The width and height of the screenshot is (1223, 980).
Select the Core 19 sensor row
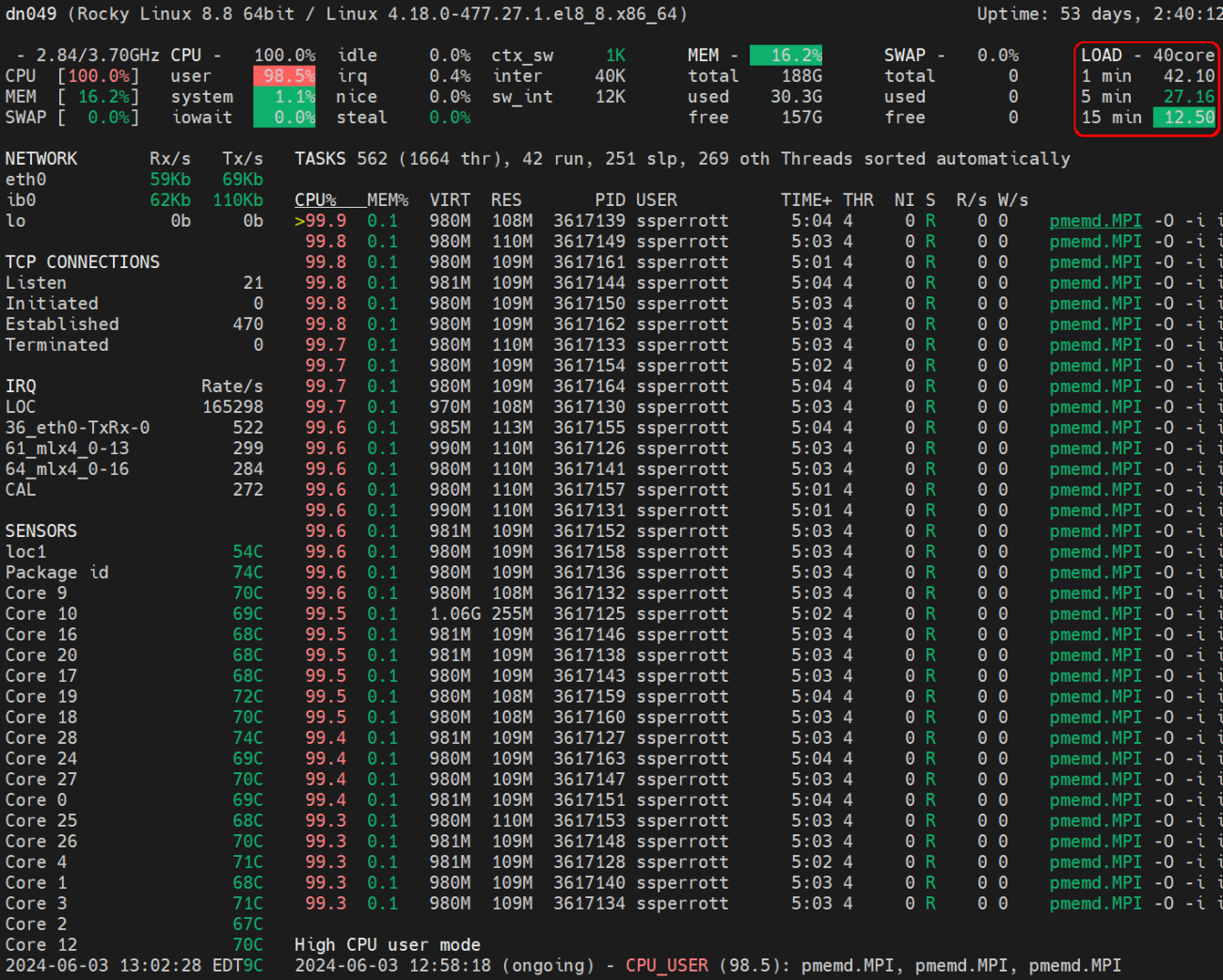[135, 697]
